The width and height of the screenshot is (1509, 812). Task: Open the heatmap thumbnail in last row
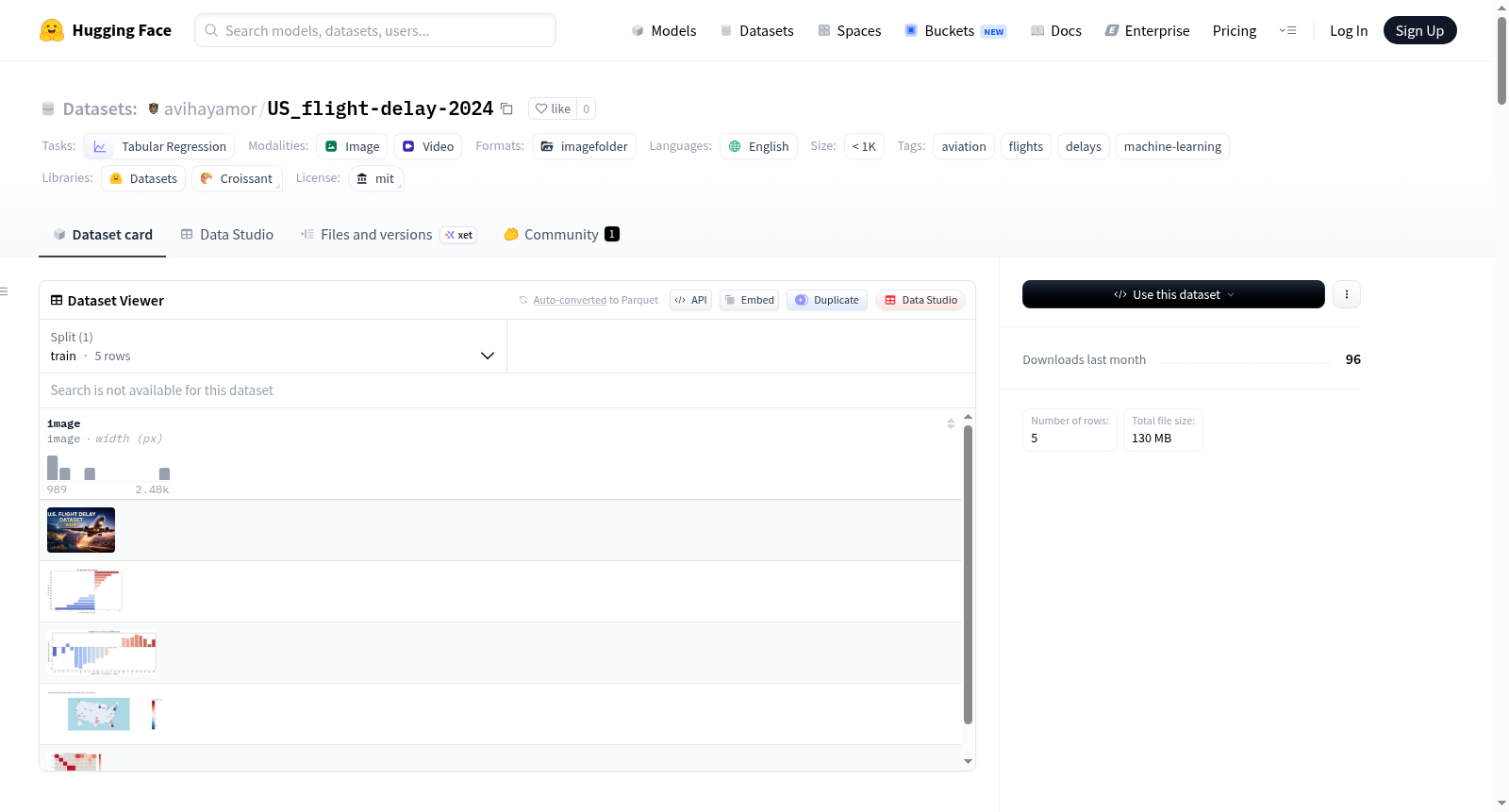click(x=75, y=762)
